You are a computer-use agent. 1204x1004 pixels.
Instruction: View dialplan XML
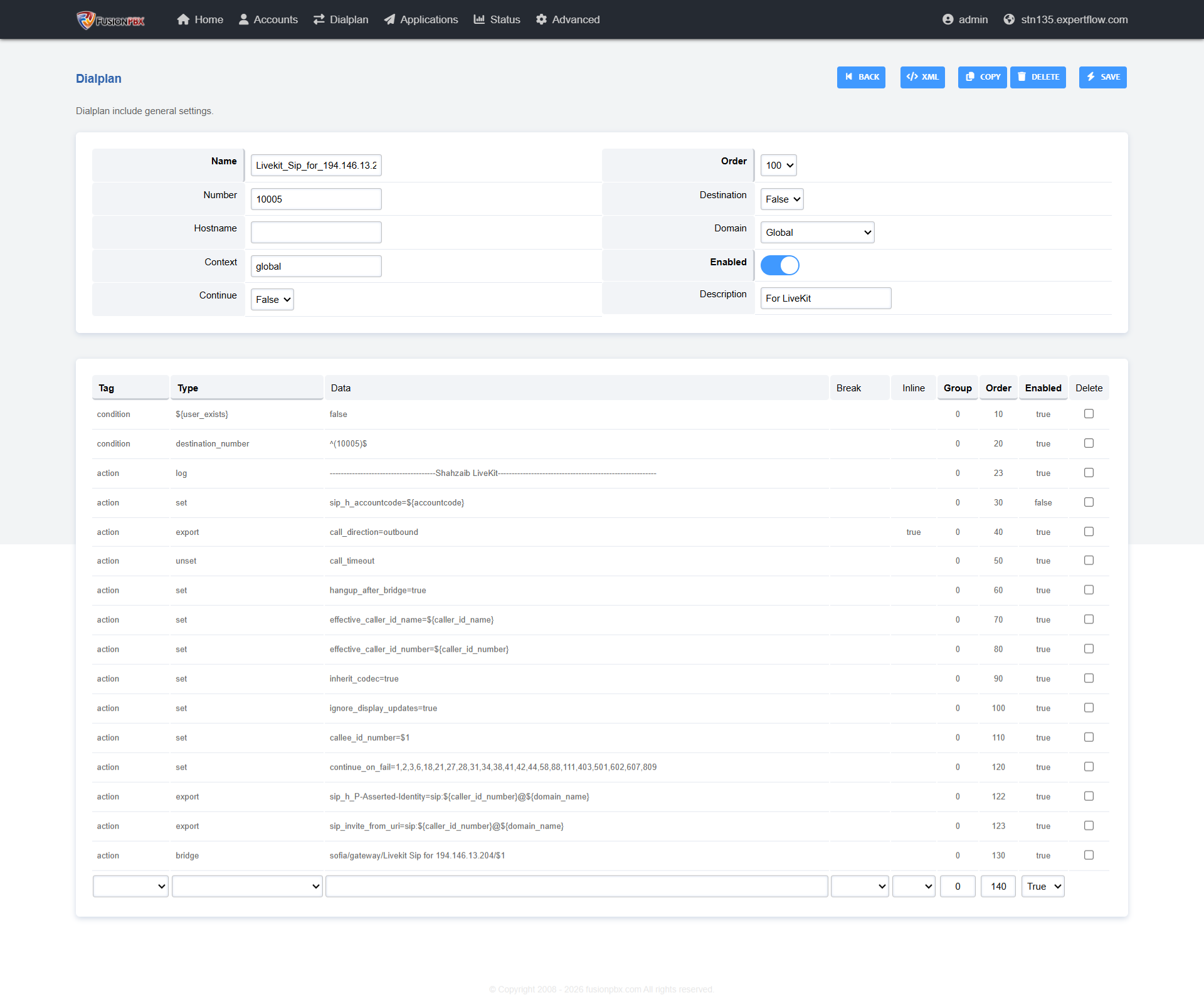tap(922, 77)
